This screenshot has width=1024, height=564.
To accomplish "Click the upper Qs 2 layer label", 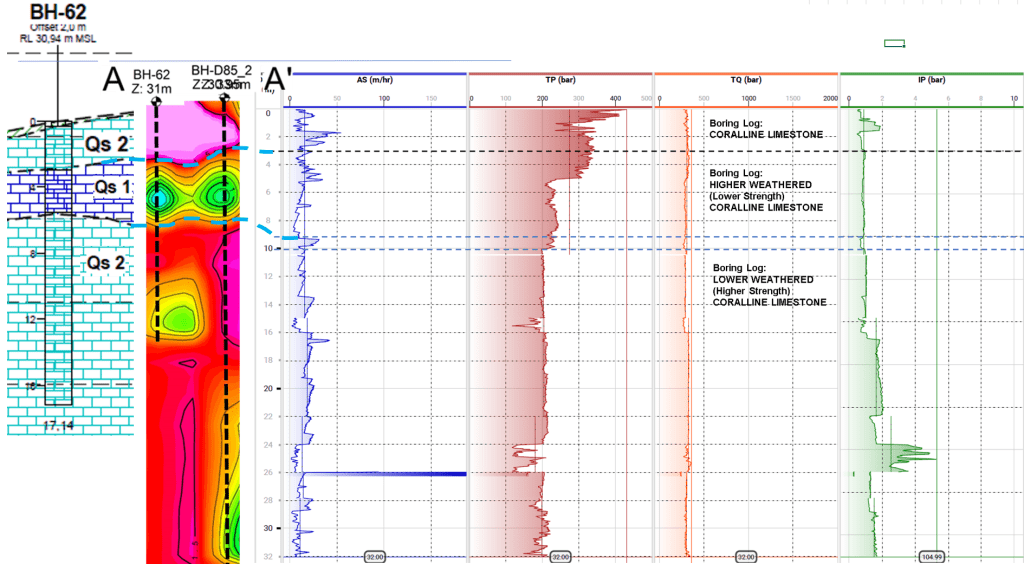I will pyautogui.click(x=106, y=144).
